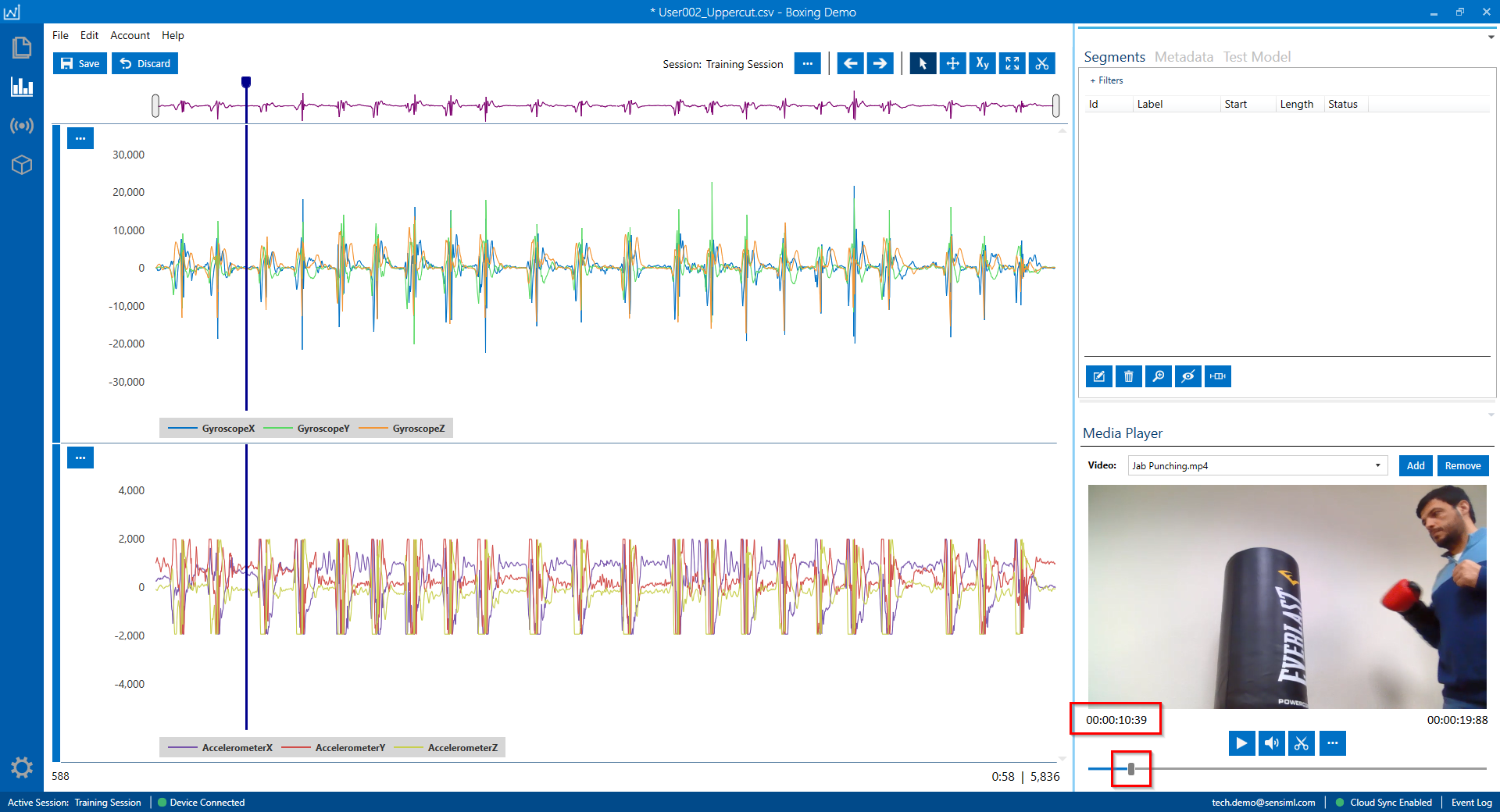Image resolution: width=1500 pixels, height=812 pixels.
Task: Open the Edit menu
Action: pyautogui.click(x=89, y=35)
